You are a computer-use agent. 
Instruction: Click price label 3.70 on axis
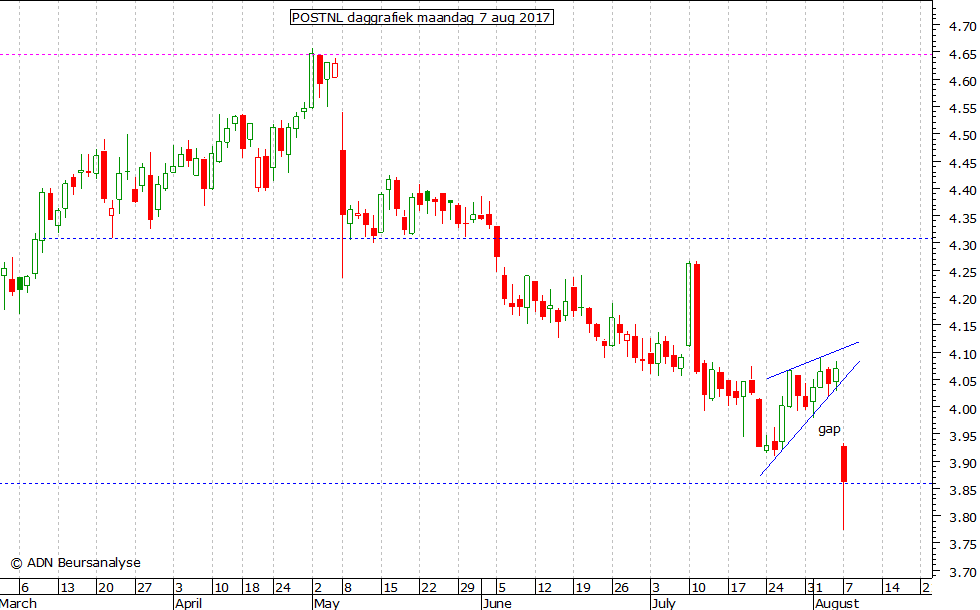click(x=962, y=572)
